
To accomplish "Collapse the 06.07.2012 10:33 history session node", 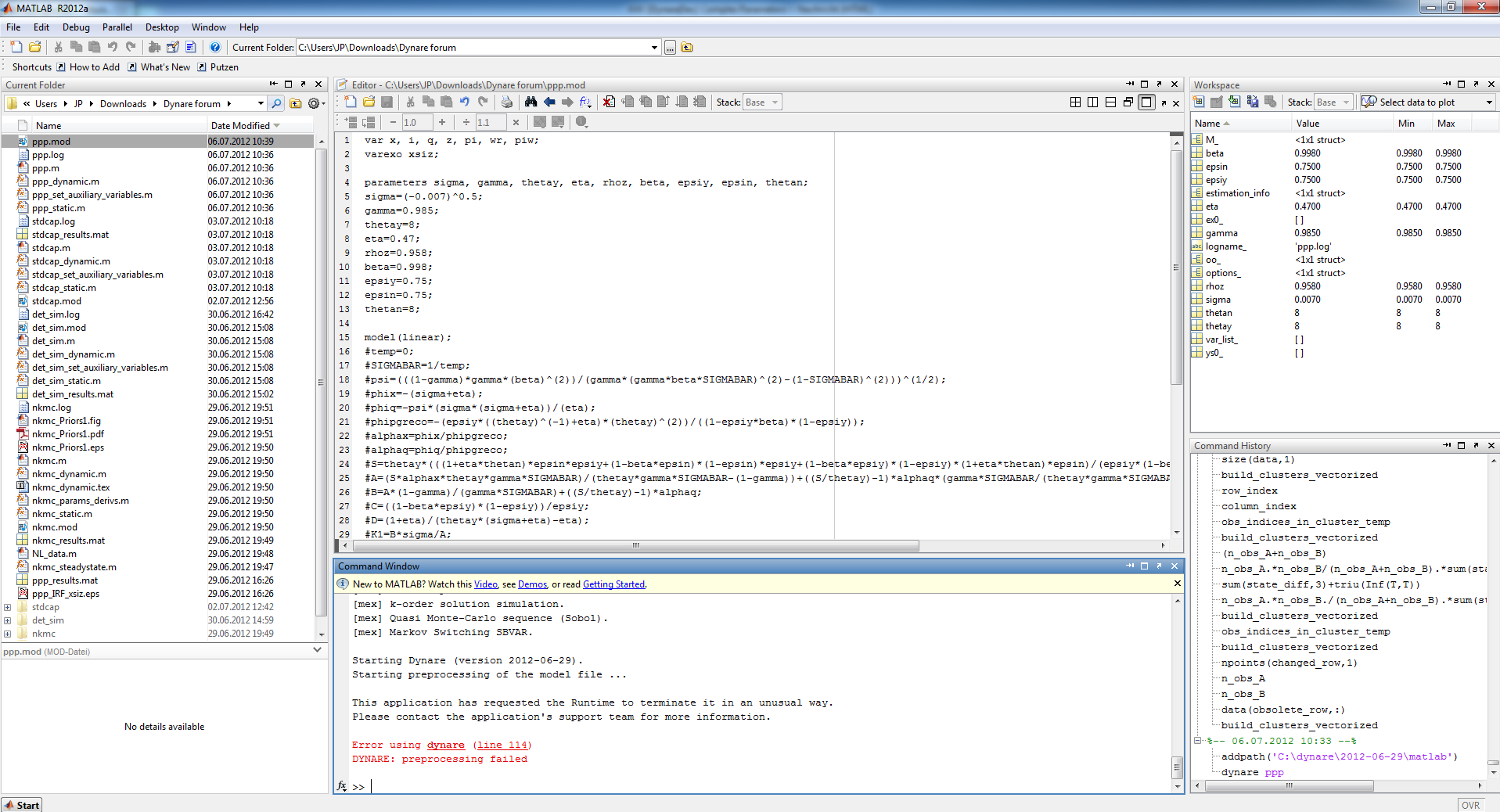I will (x=1197, y=741).
